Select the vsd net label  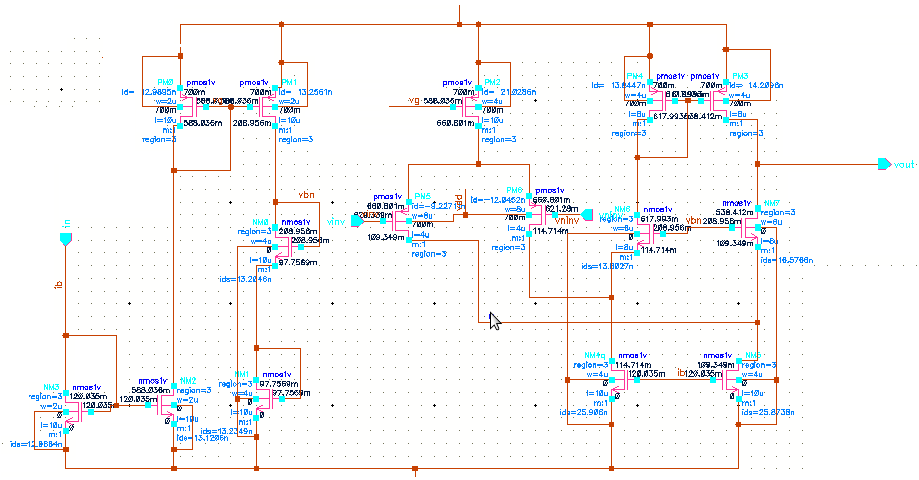pyautogui.click(x=458, y=203)
